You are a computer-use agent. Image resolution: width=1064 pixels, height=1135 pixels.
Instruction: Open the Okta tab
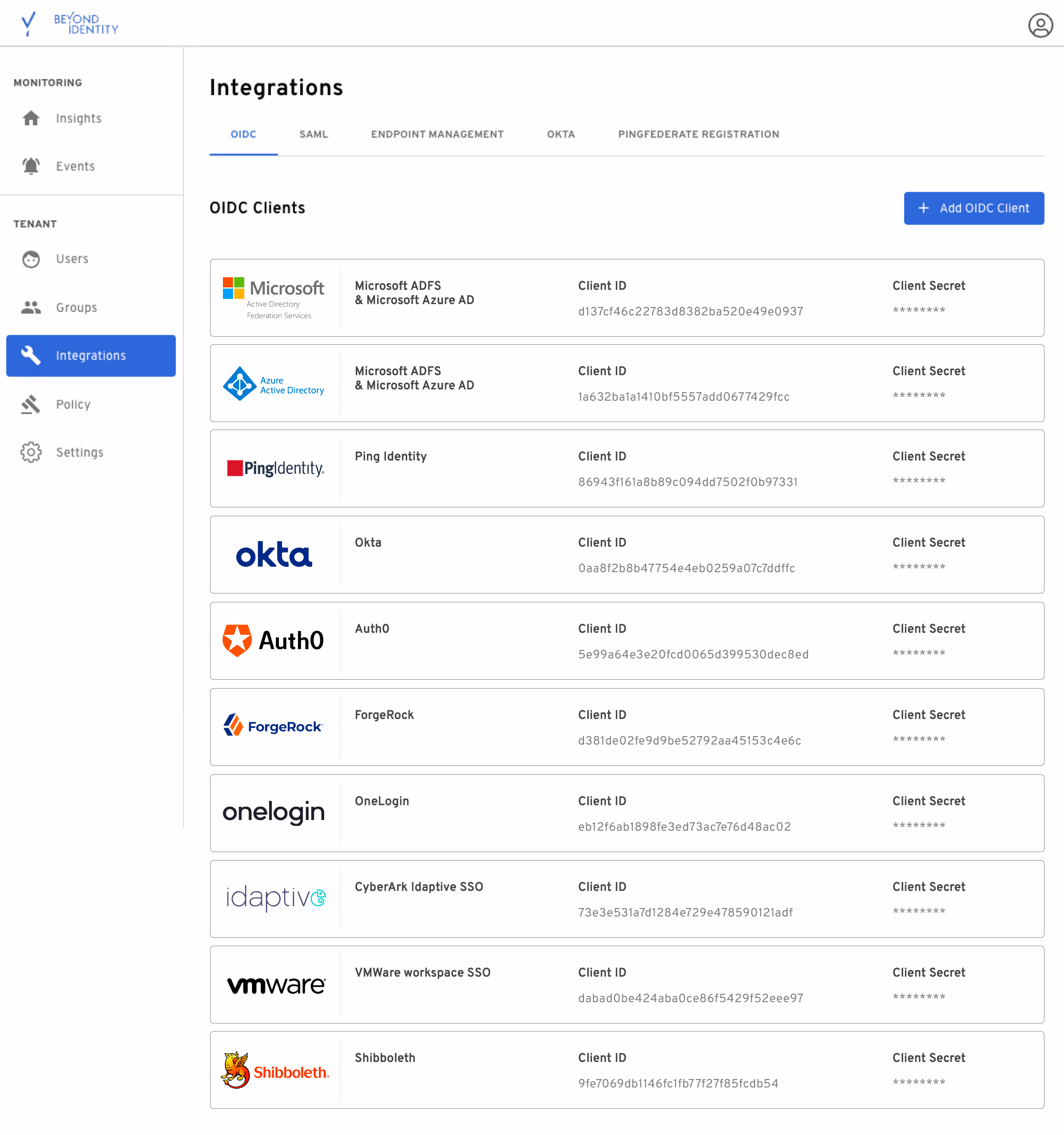click(560, 134)
